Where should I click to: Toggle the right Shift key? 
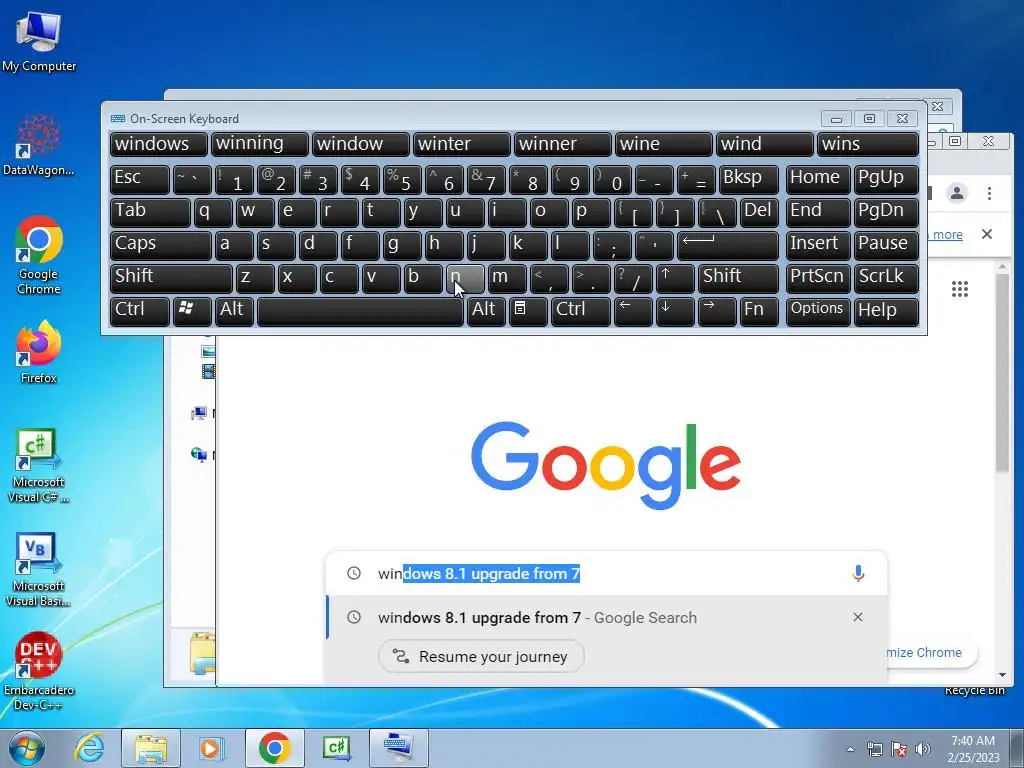click(738, 278)
